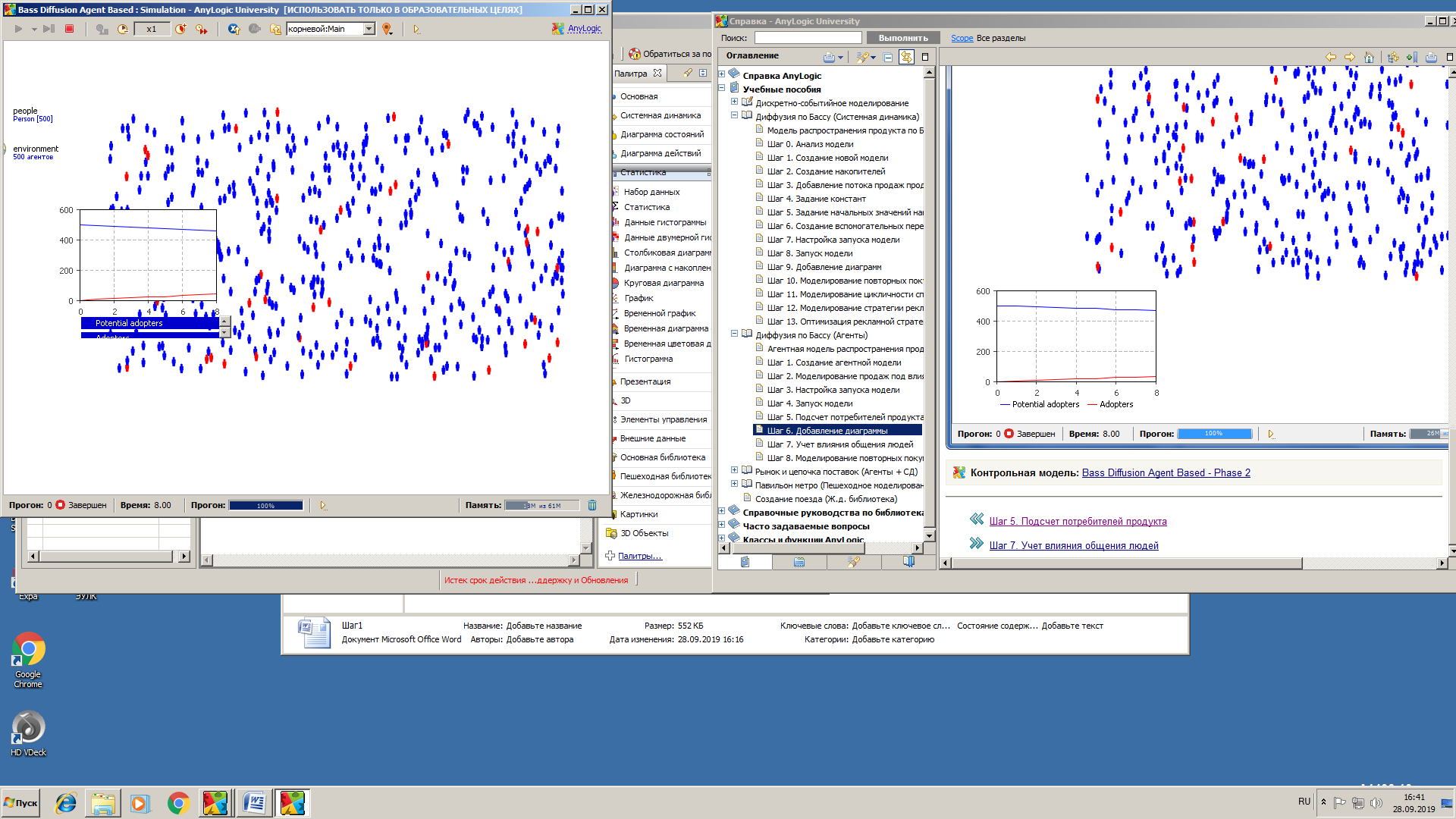This screenshot has width=1456, height=819.
Task: Toggle real/virtual time mode icon
Action: [x=102, y=29]
